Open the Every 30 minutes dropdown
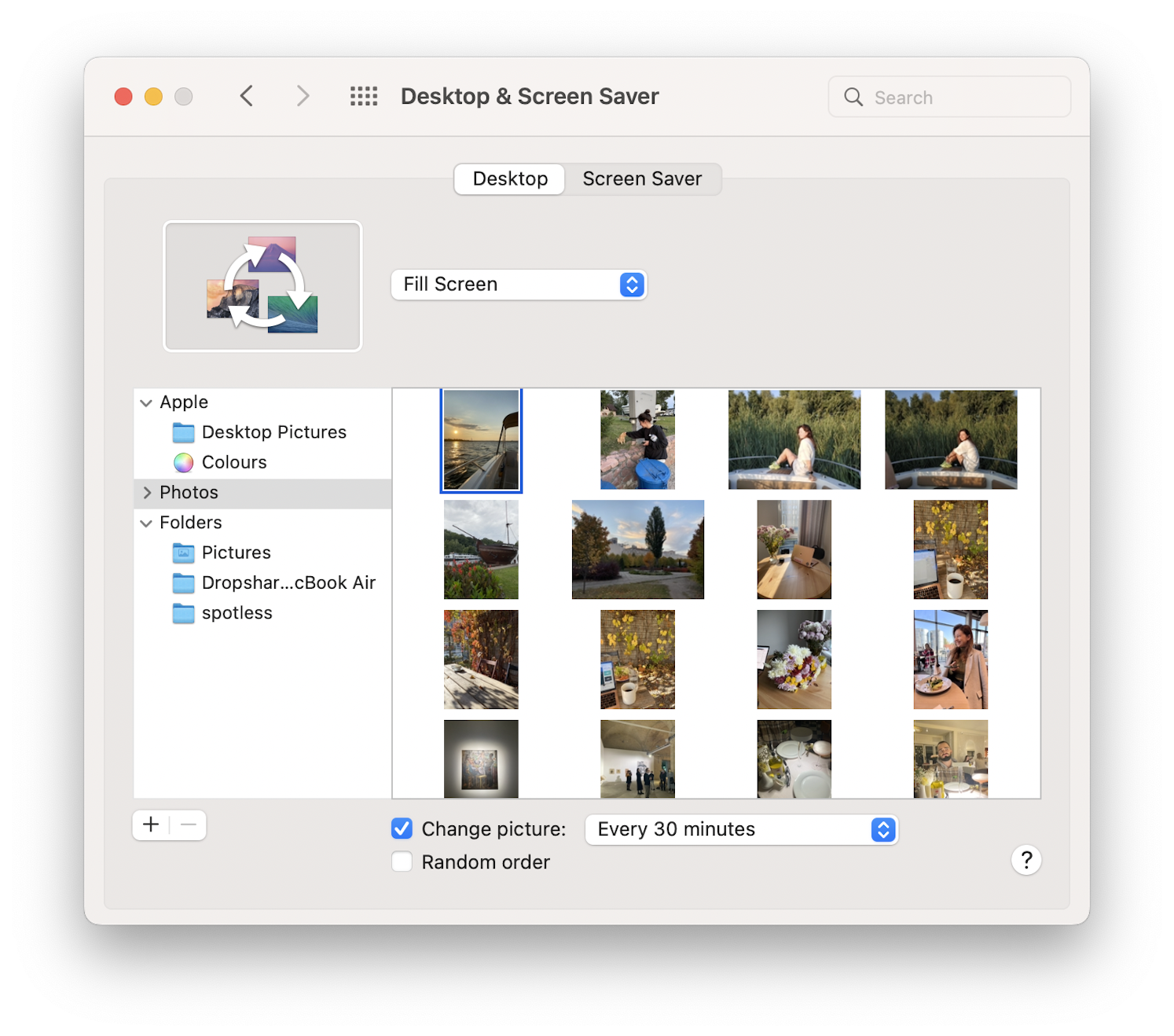Viewport: 1174px width, 1036px height. point(740,829)
